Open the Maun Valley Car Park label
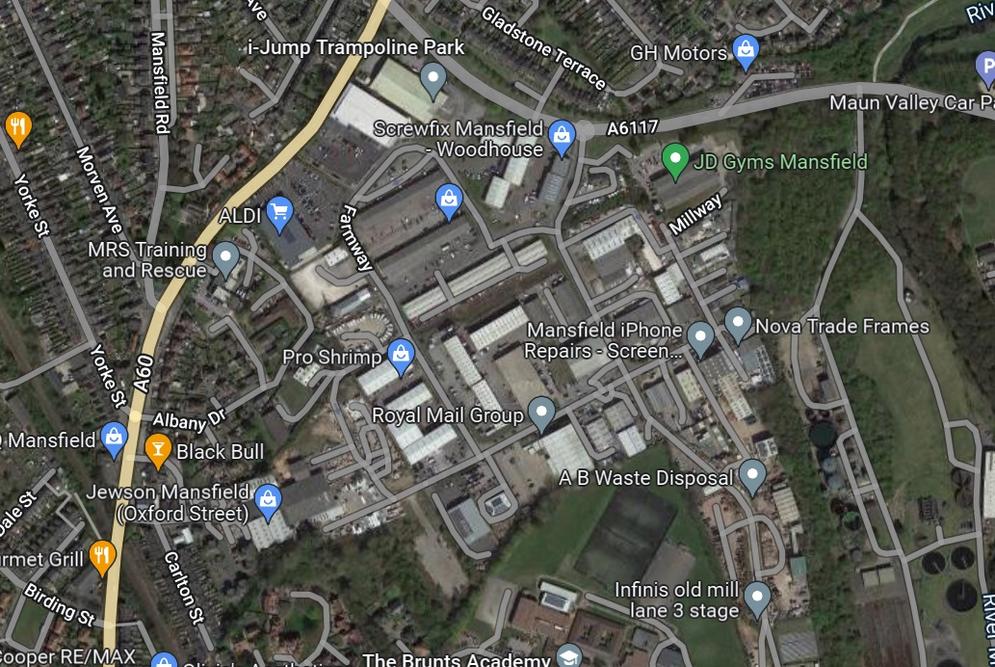 click(x=912, y=103)
